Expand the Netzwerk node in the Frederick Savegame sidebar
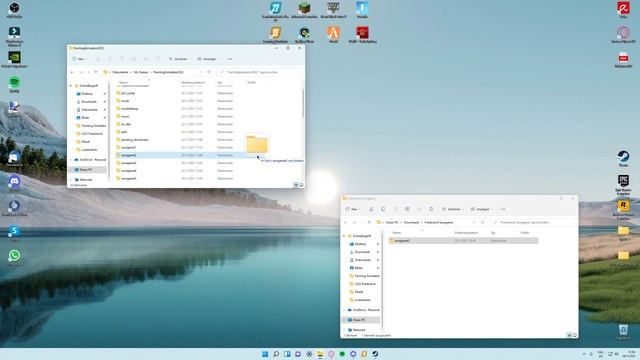Image resolution: width=640 pixels, height=360 pixels. [x=344, y=330]
